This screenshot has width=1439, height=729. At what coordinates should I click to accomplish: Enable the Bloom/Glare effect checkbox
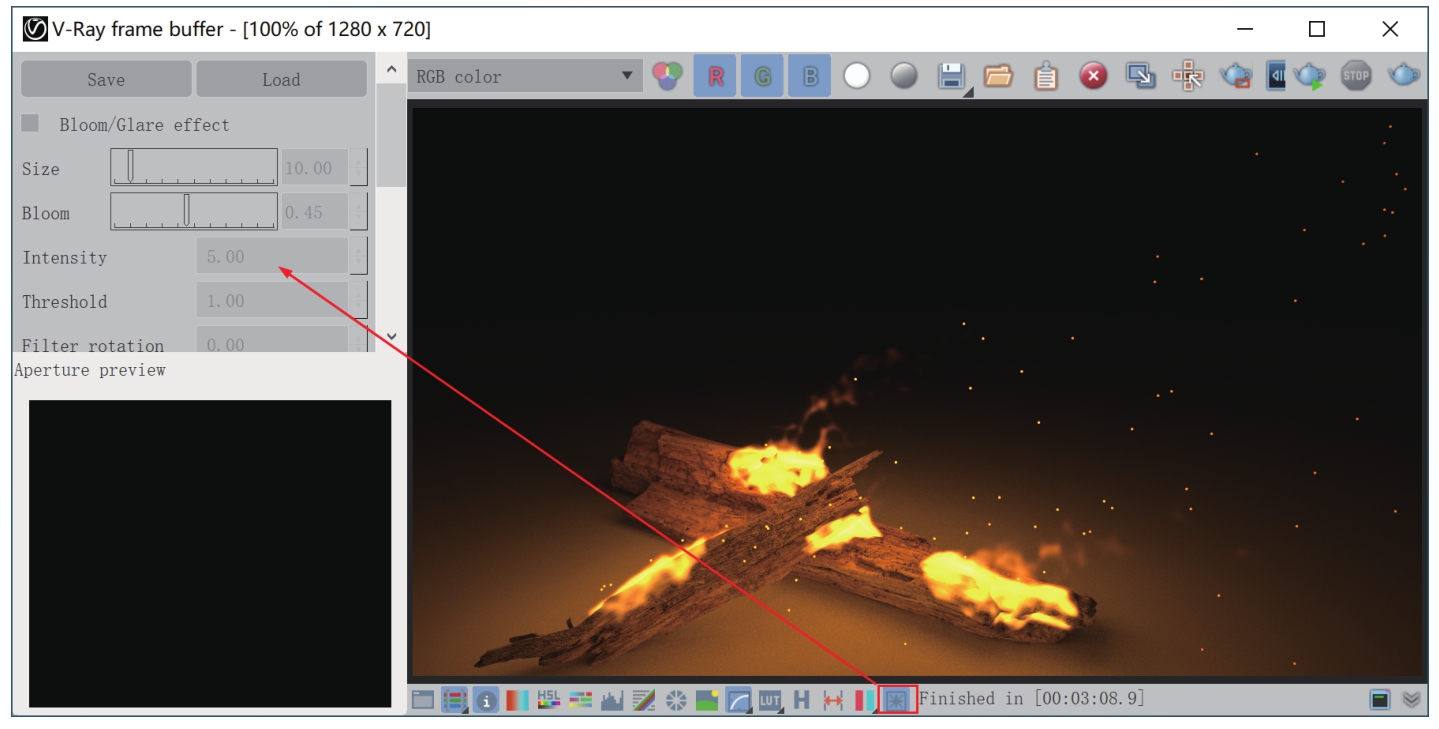tap(31, 124)
